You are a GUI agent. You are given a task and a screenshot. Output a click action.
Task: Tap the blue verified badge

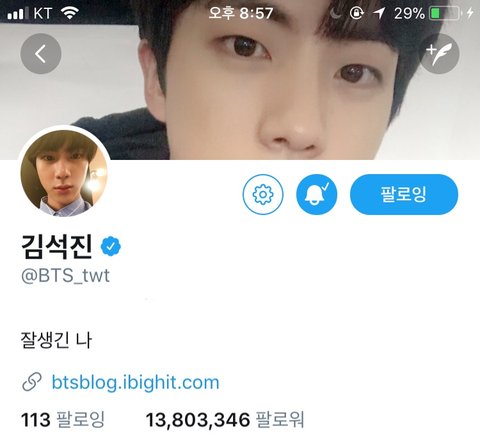coord(111,246)
